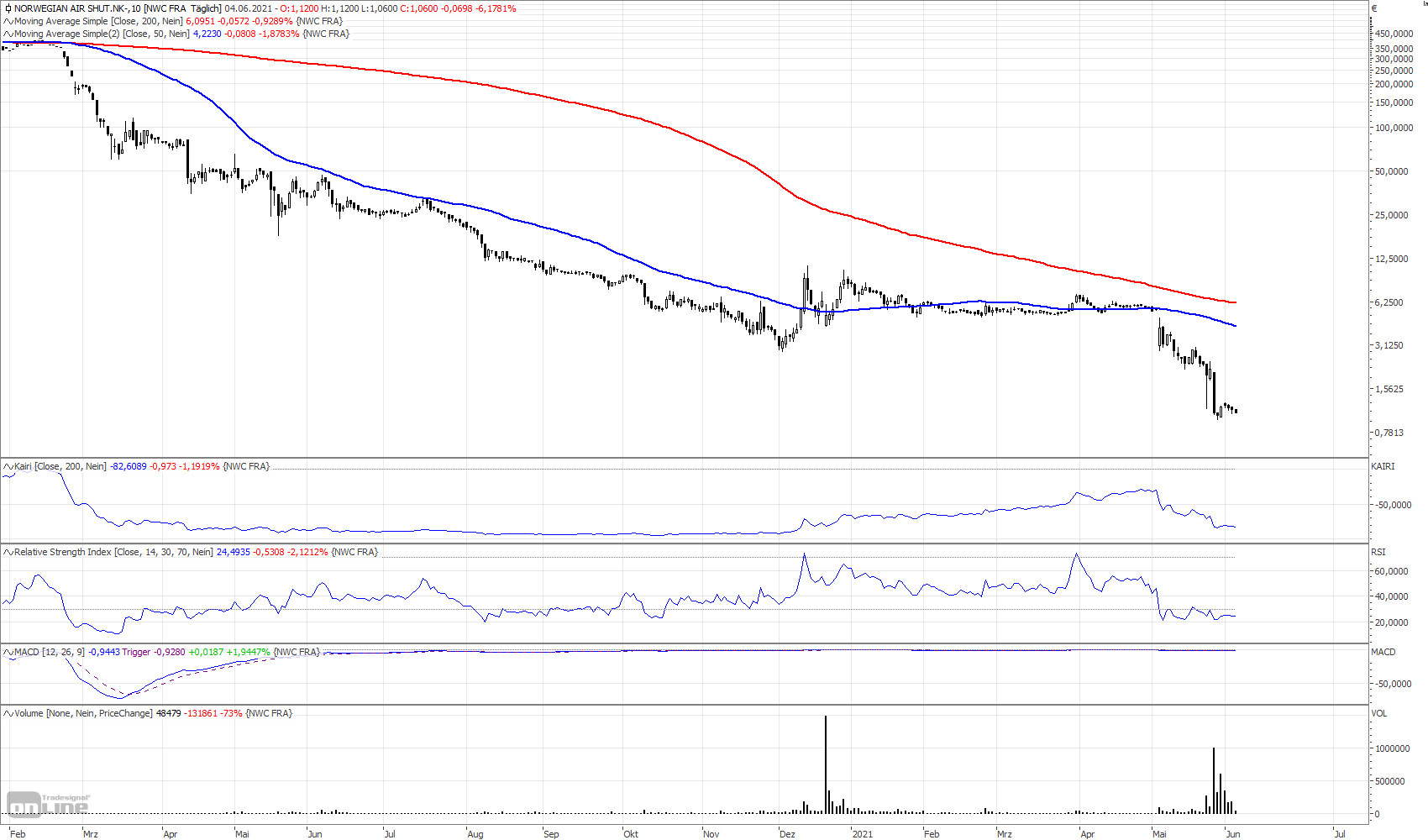The height and width of the screenshot is (840, 1428).
Task: Select the Volume [None, Nein, PriceChange] legend
Action: (83, 713)
